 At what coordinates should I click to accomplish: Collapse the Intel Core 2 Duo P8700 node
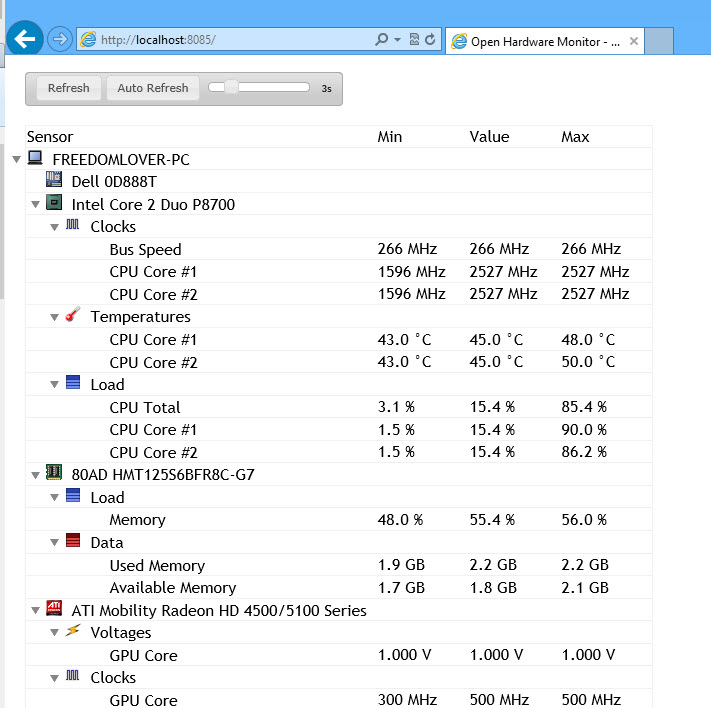tap(35, 205)
